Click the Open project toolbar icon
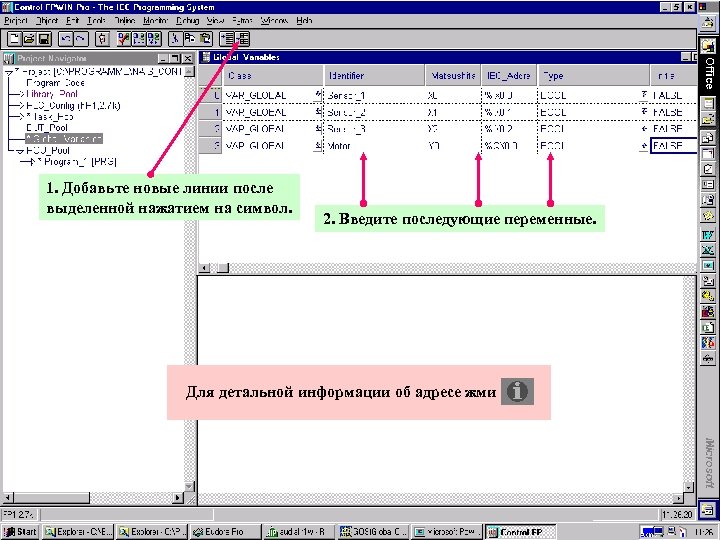720x540 pixels. point(29,39)
